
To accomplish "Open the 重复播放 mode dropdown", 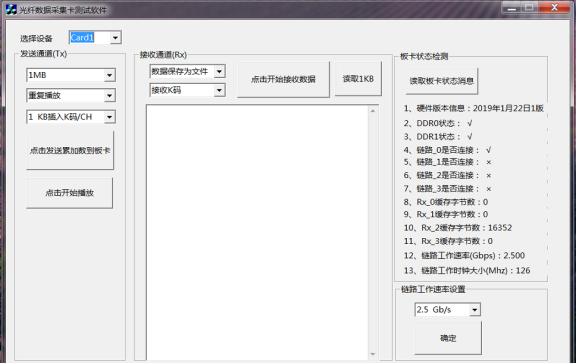I will [x=109, y=96].
